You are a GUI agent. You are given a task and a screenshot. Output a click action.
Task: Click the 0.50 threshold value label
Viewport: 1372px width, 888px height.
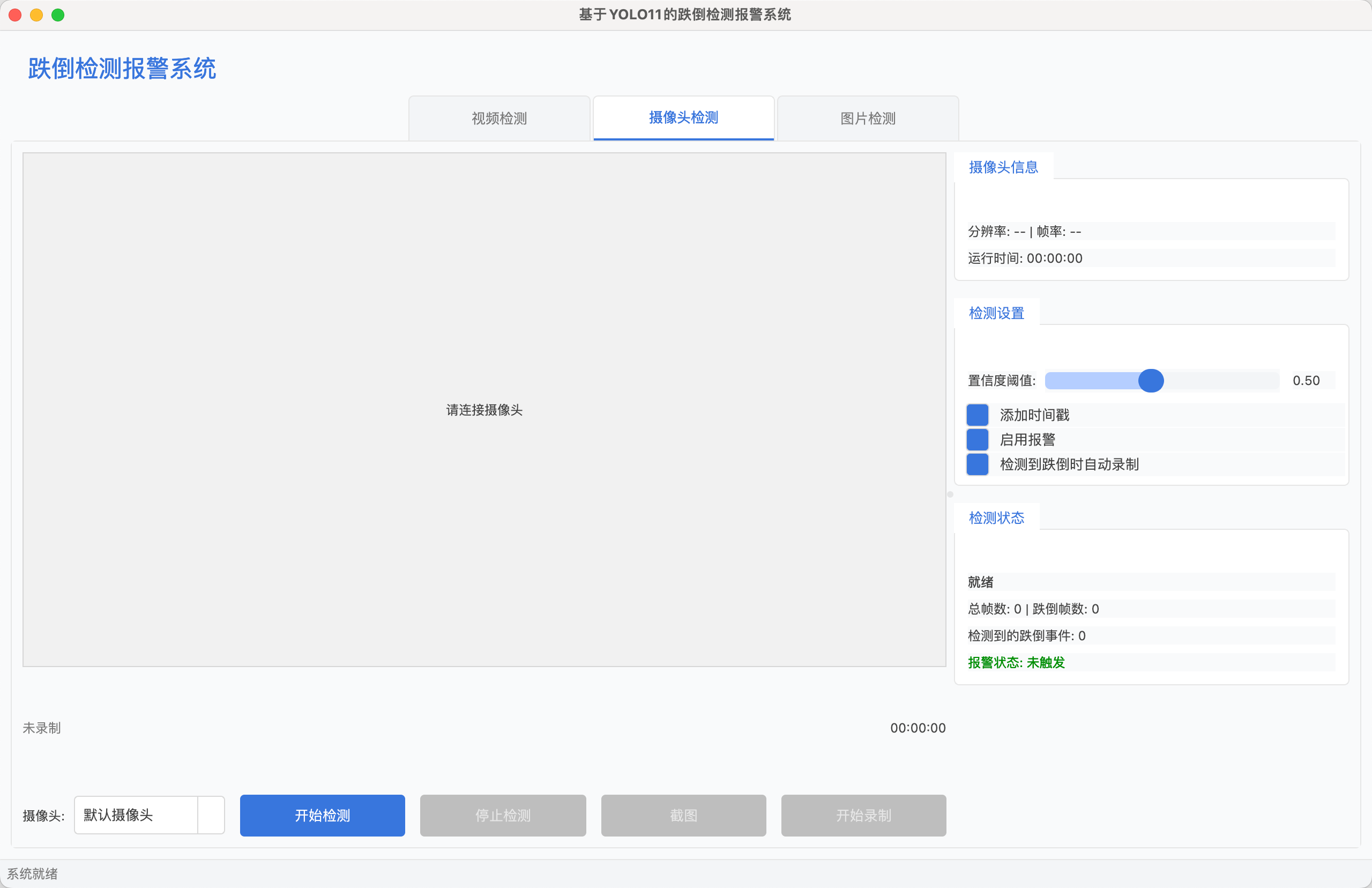pos(1306,381)
